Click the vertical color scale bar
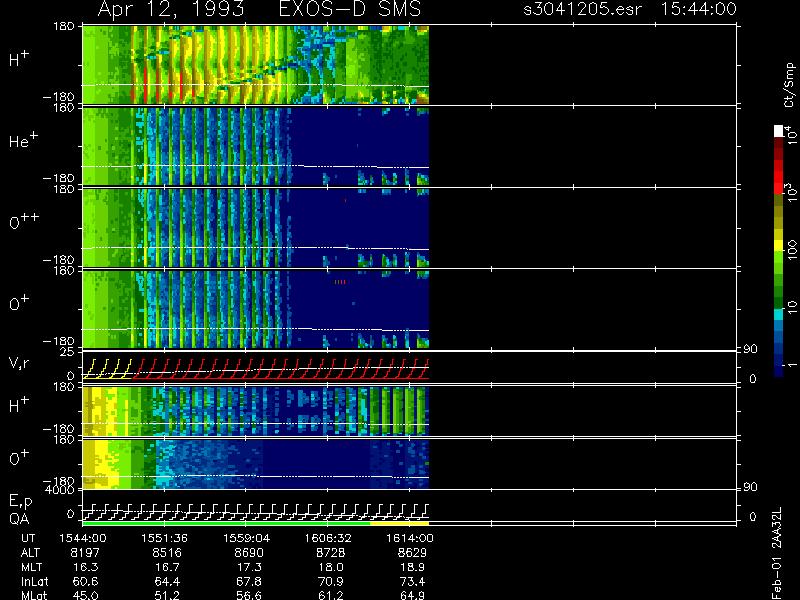 [x=779, y=251]
